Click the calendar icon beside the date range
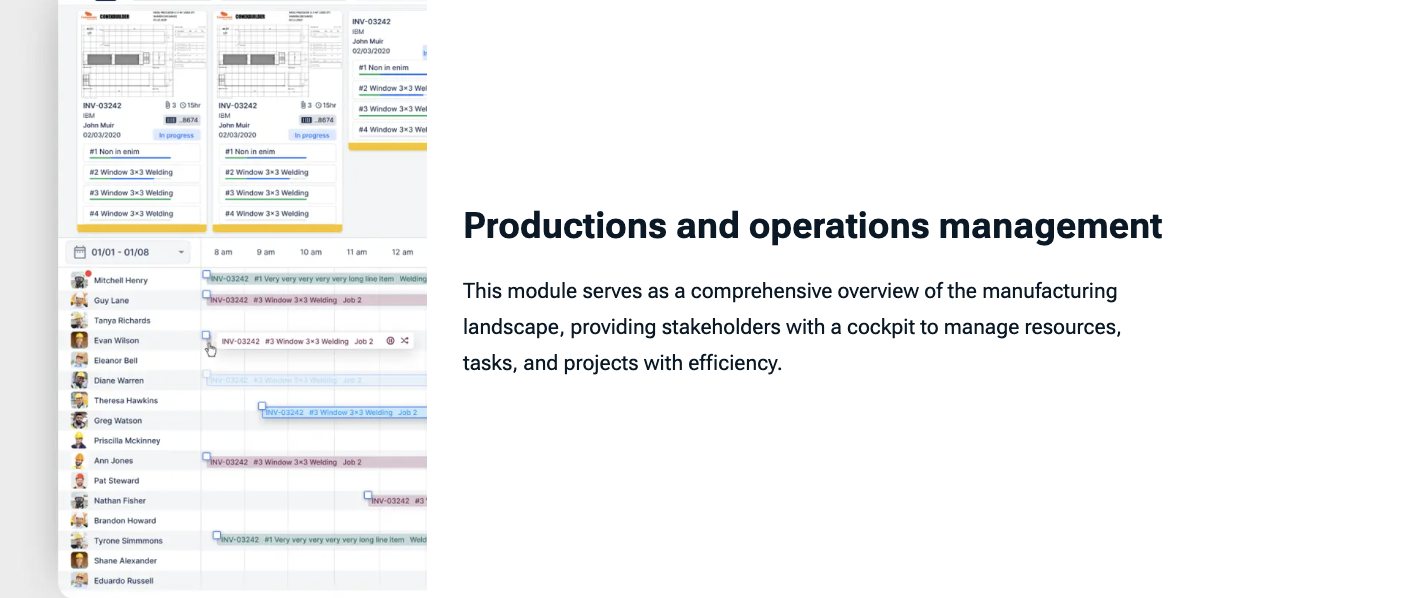Viewport: 1412px width, 598px height. 80,252
